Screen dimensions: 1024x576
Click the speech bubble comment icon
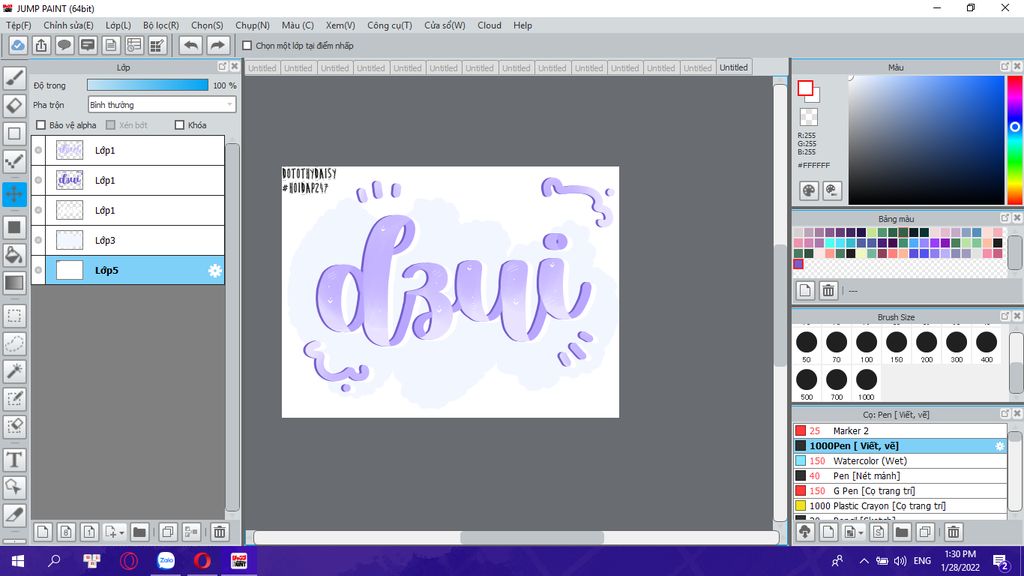pos(64,46)
